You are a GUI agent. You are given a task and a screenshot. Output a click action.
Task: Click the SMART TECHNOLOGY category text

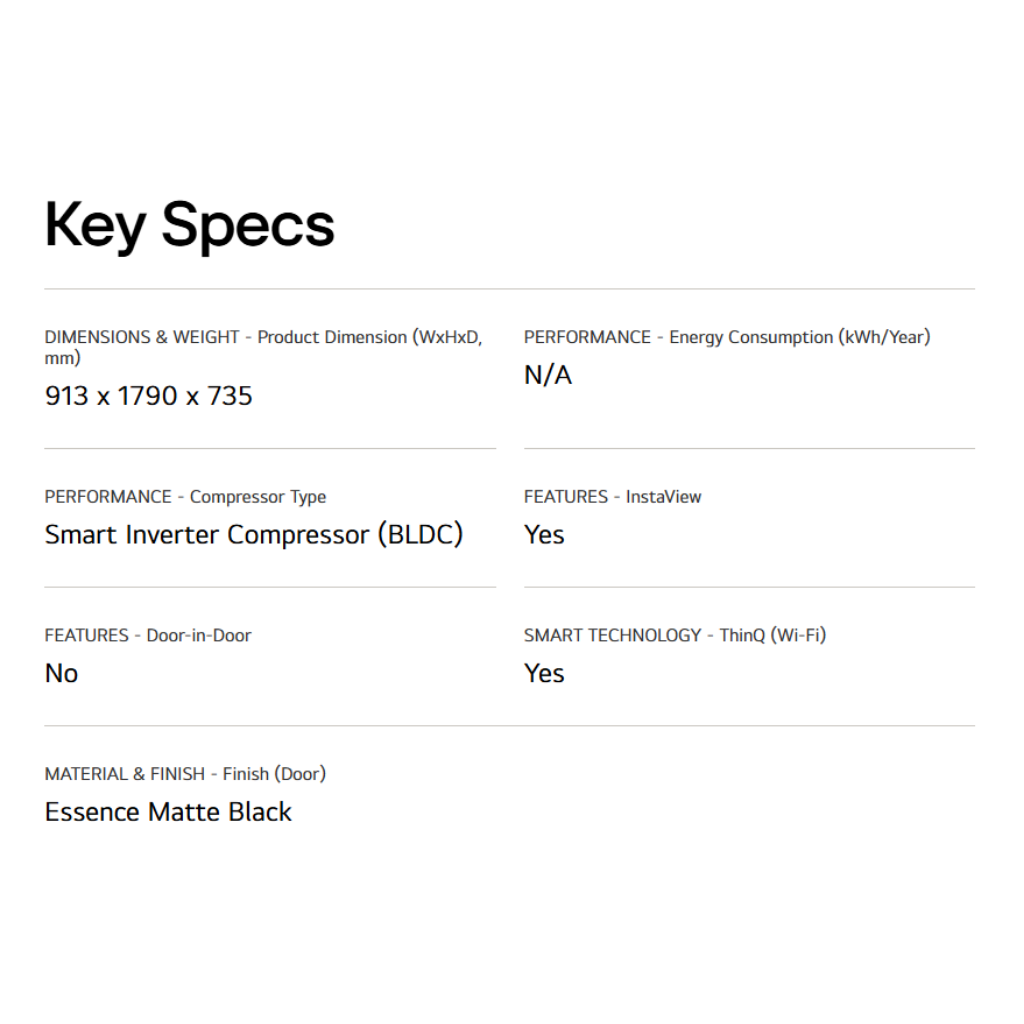(x=612, y=635)
